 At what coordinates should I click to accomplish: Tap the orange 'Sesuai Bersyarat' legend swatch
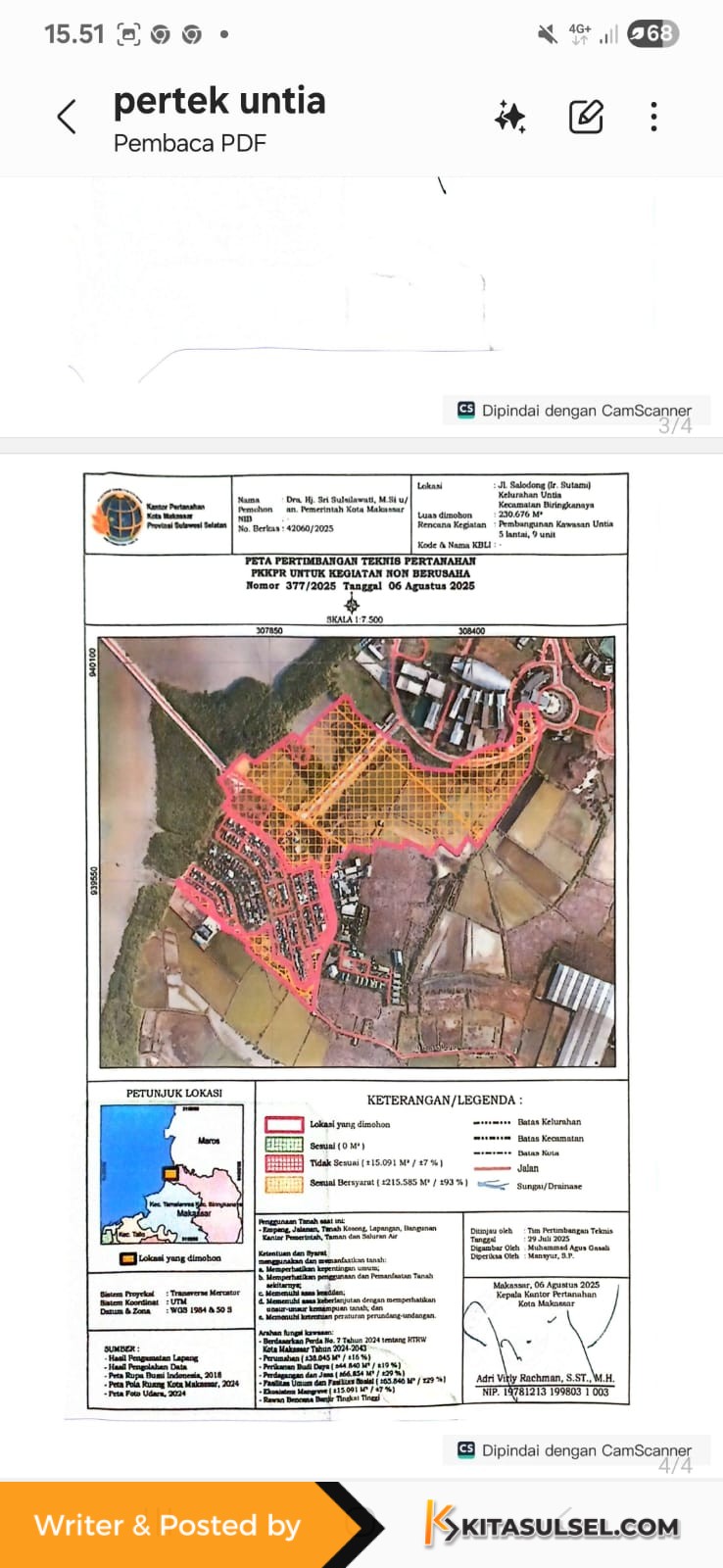[283, 1183]
